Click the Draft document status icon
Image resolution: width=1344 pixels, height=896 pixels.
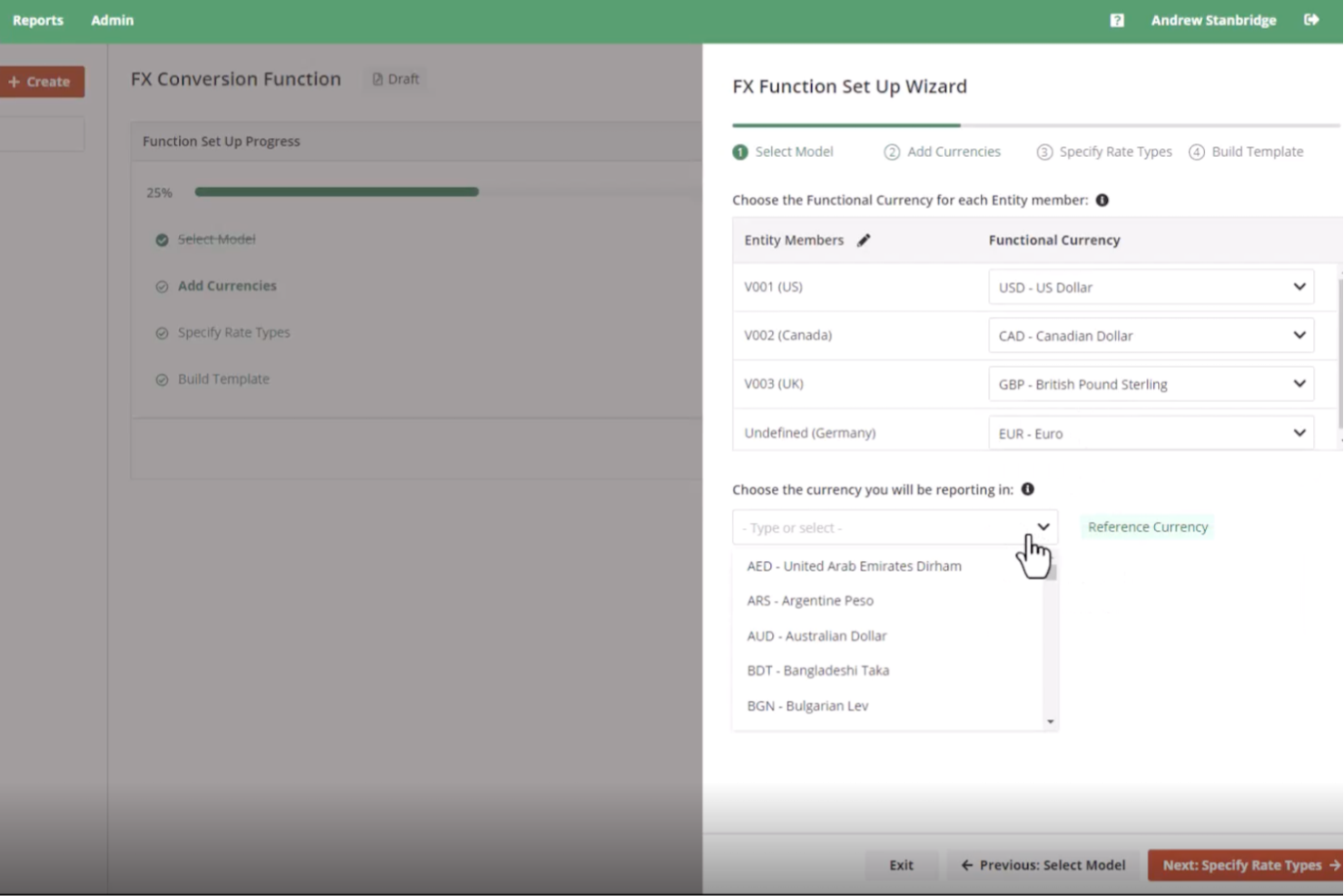pos(378,80)
